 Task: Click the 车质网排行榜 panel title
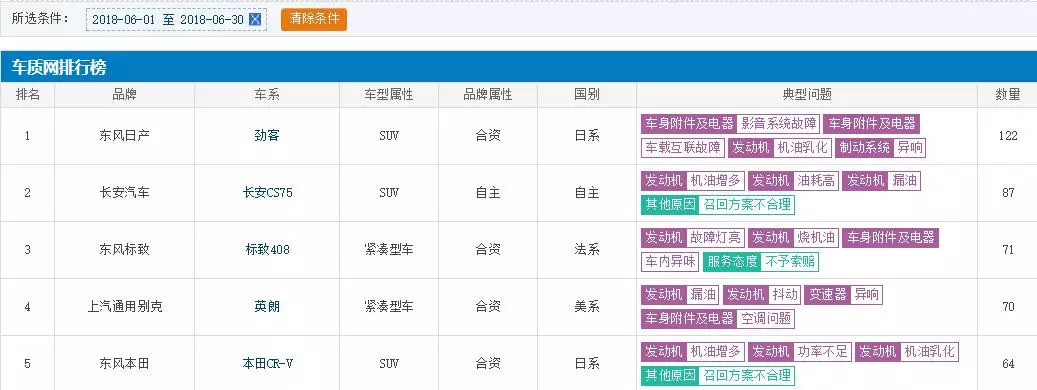[60, 67]
